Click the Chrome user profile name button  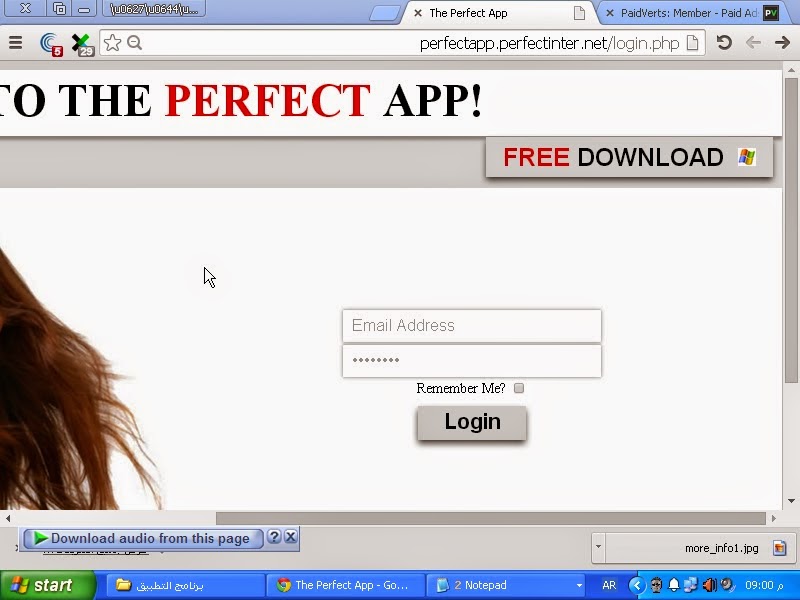pos(154,9)
